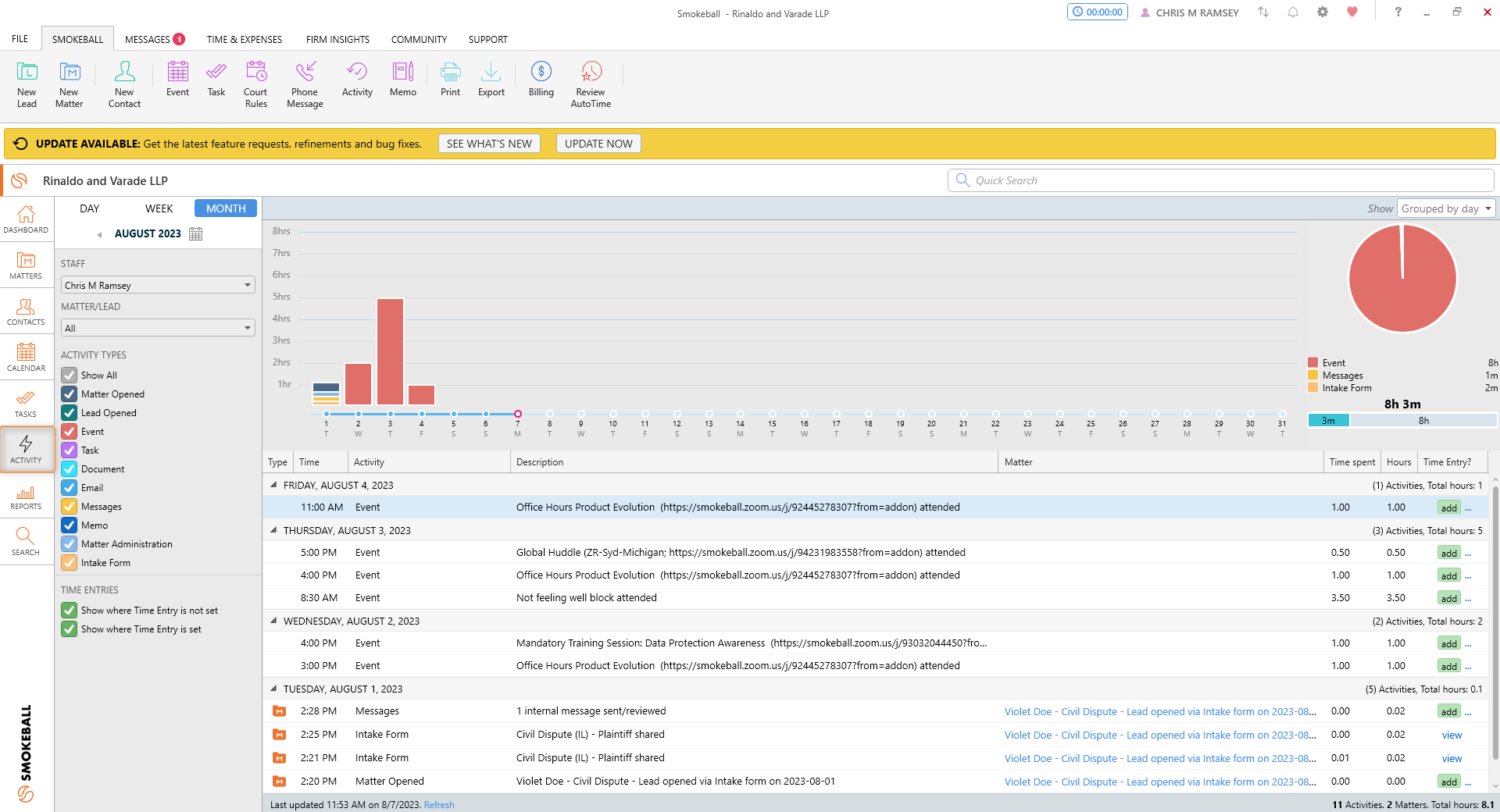Click the August 3 bar in chart
This screenshot has width=1500, height=812.
390,351
